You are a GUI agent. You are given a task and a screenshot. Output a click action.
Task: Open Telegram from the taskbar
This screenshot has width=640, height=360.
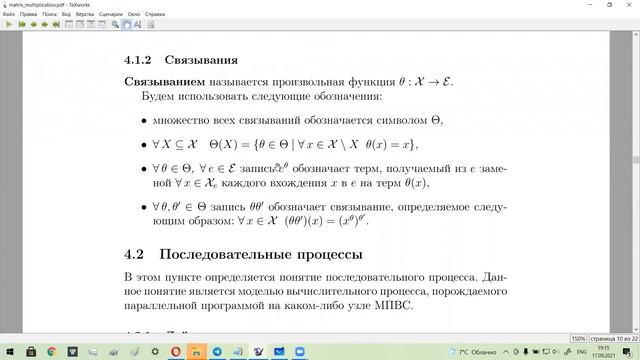pyautogui.click(x=217, y=351)
